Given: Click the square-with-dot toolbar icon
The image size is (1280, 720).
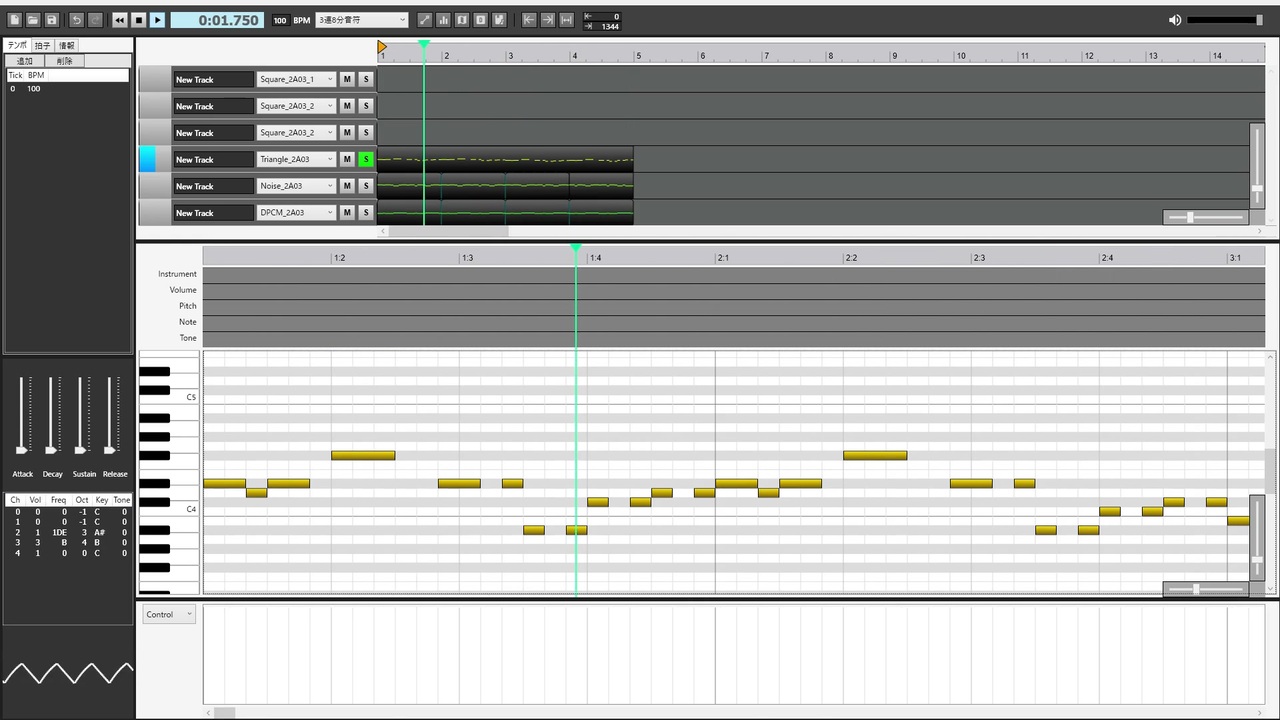Looking at the screenshot, I should point(480,20).
